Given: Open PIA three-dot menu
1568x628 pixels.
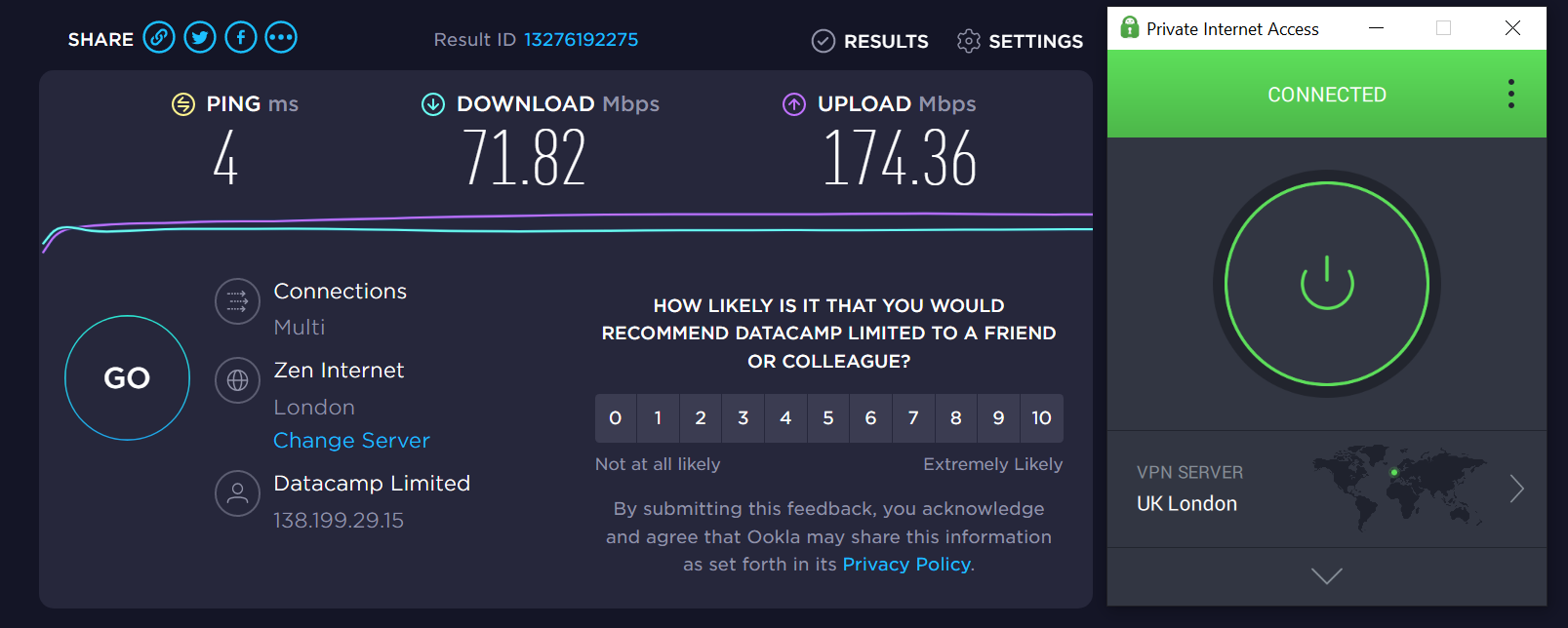Looking at the screenshot, I should (x=1511, y=94).
